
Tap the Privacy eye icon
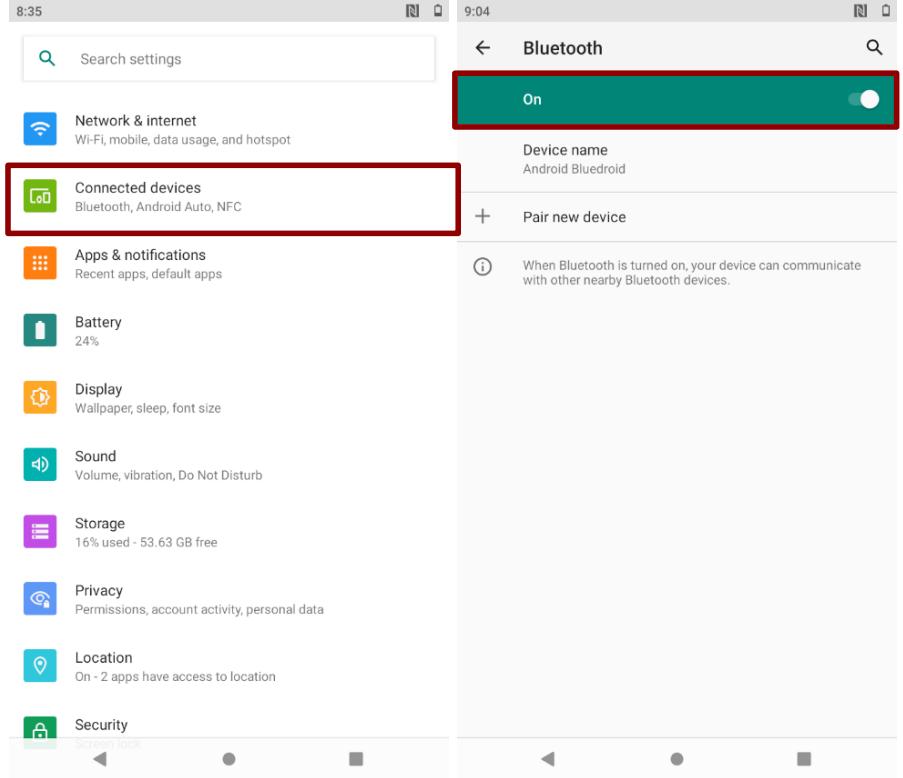click(x=40, y=599)
